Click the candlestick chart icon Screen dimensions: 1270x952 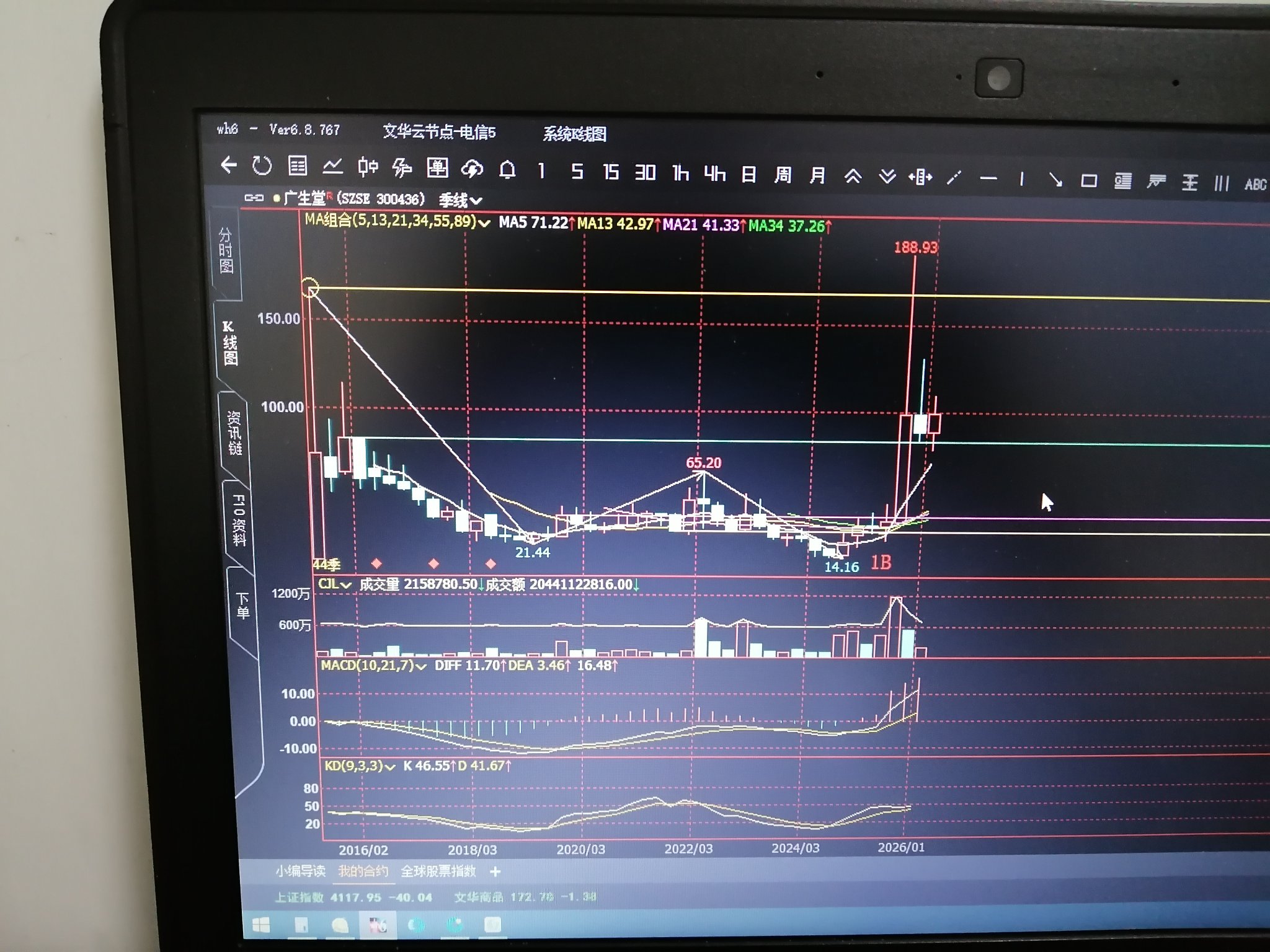click(368, 167)
